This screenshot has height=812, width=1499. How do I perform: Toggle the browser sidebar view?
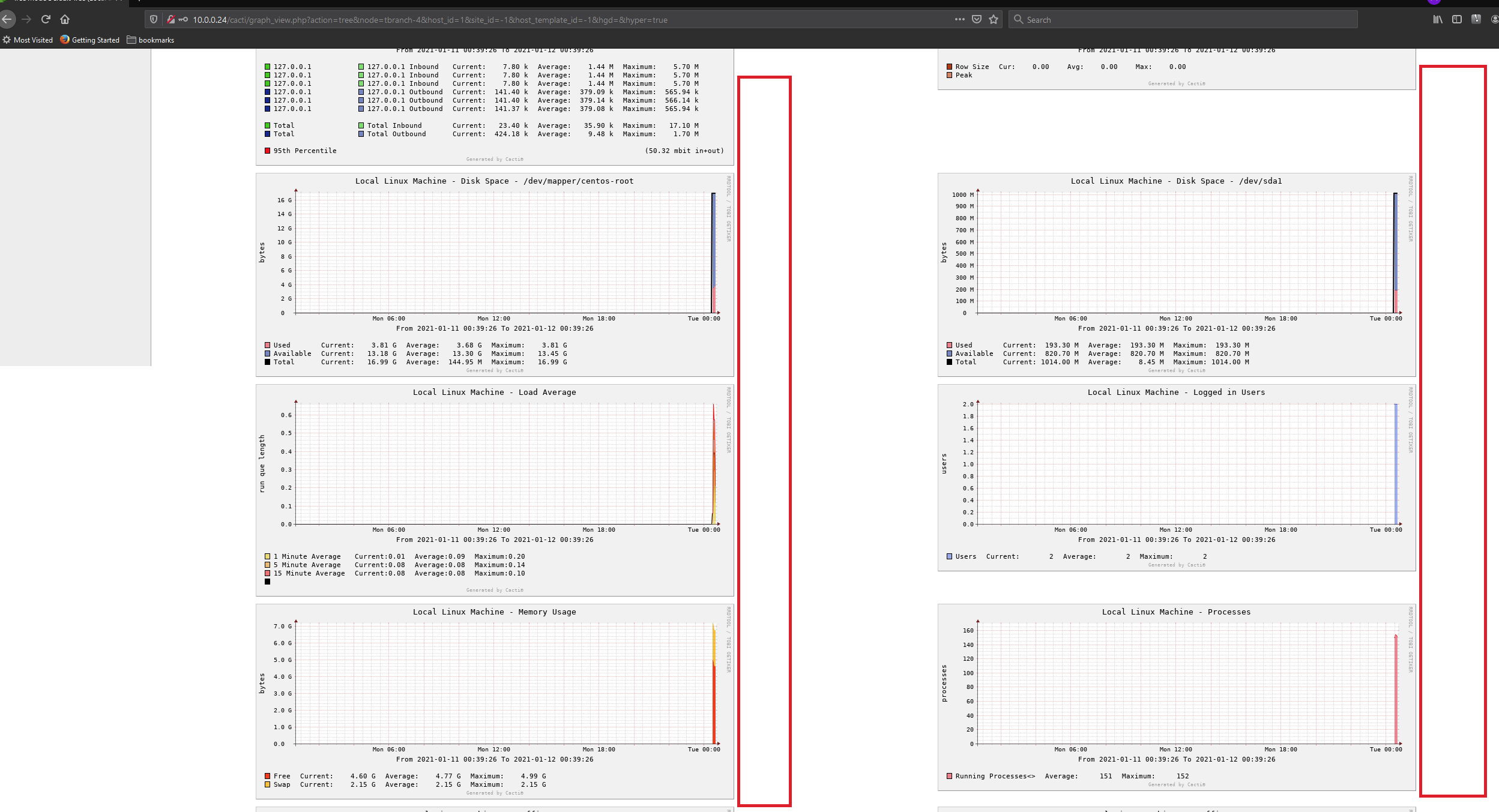[1456, 20]
